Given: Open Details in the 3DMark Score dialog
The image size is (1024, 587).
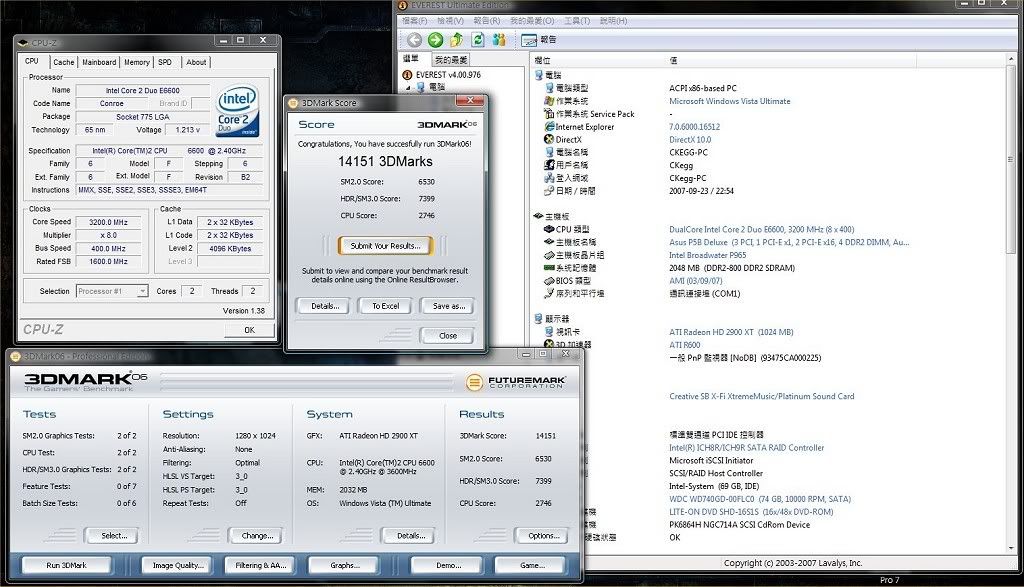Looking at the screenshot, I should [325, 306].
